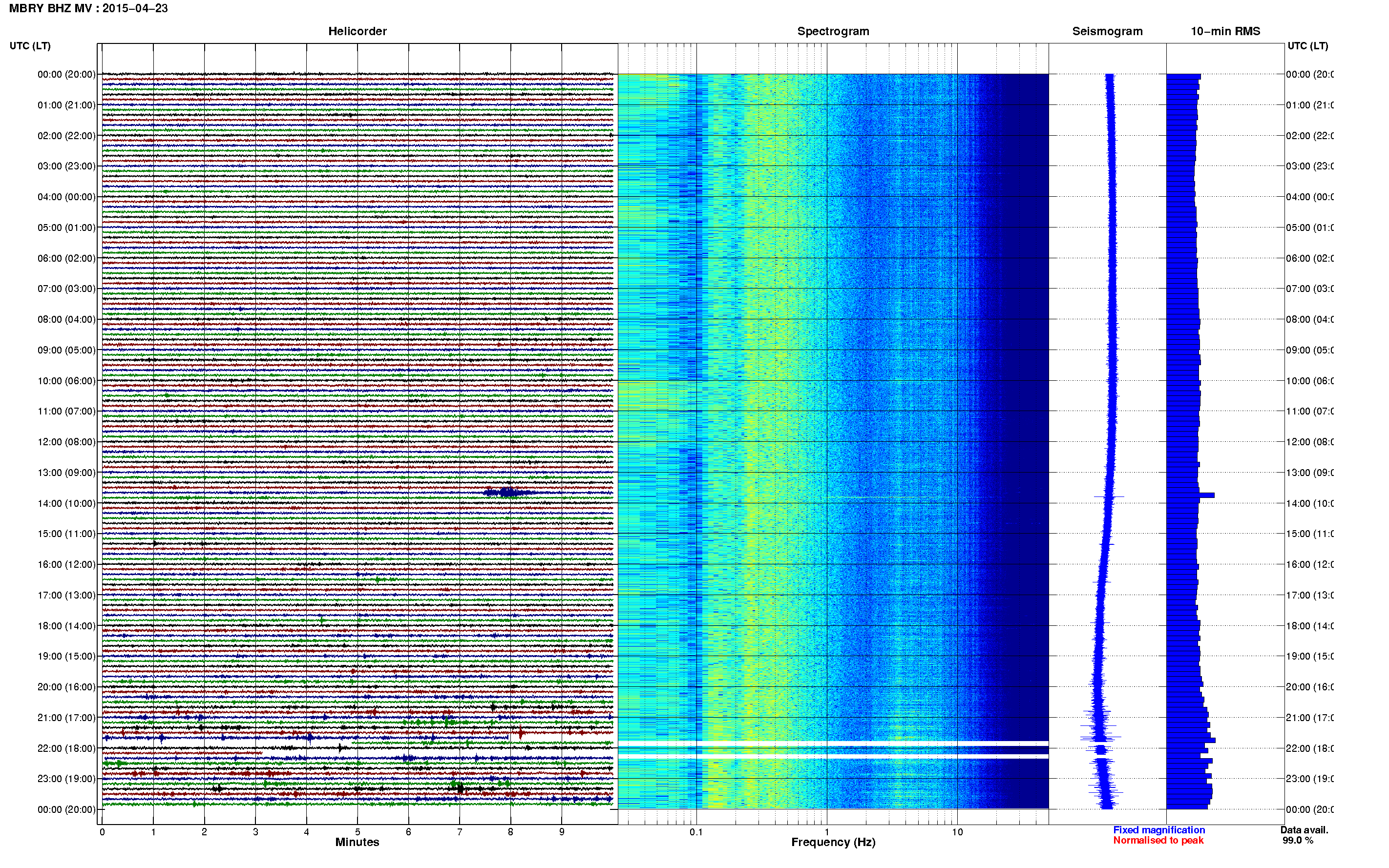This screenshot has height=868, width=1389.
Task: Click tick '8' on the Minutes axis
Action: (510, 832)
